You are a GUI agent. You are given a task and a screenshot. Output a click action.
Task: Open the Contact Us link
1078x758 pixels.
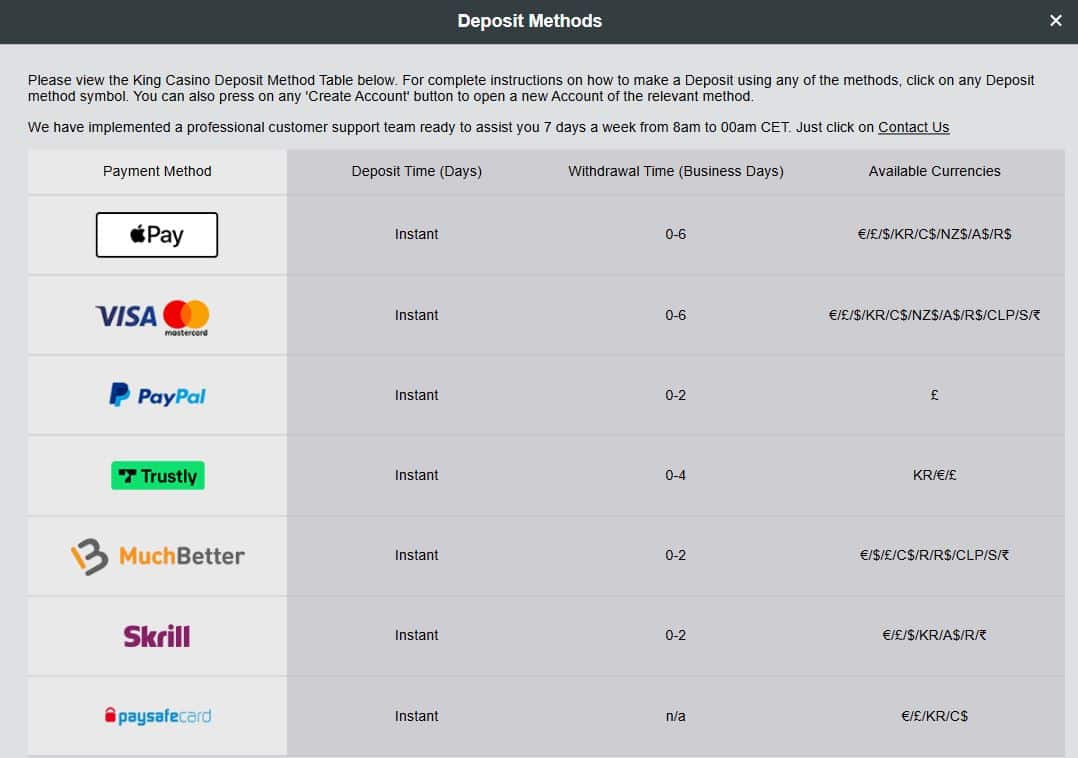tap(913, 127)
